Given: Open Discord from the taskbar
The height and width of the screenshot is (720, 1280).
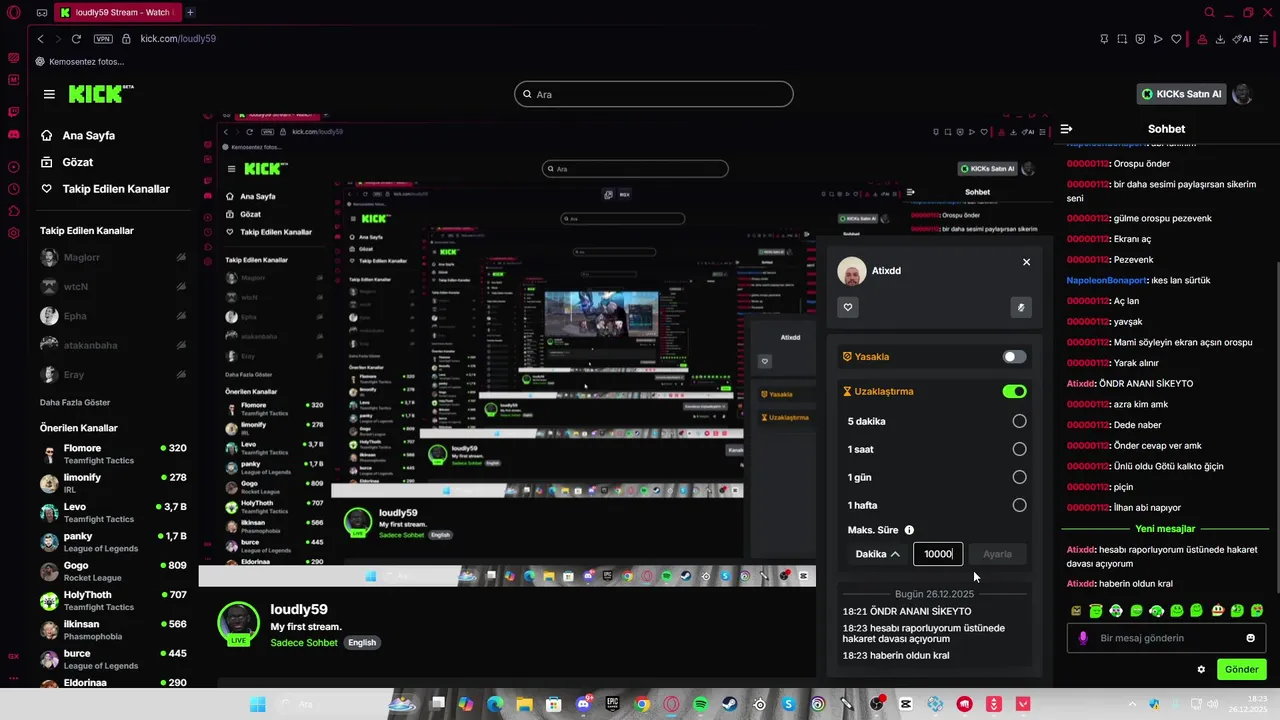Looking at the screenshot, I should [x=583, y=704].
